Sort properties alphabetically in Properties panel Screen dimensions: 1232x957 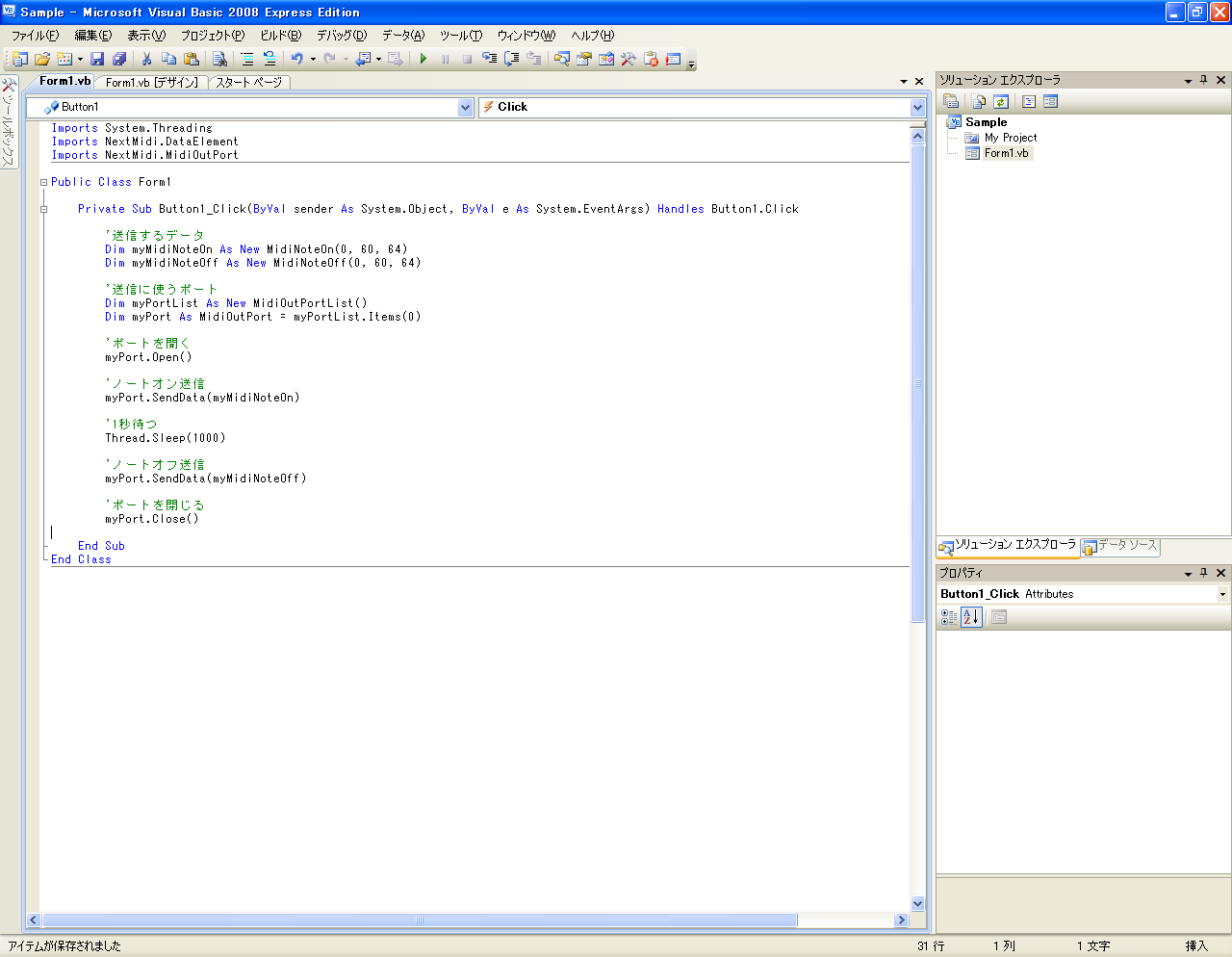[971, 617]
